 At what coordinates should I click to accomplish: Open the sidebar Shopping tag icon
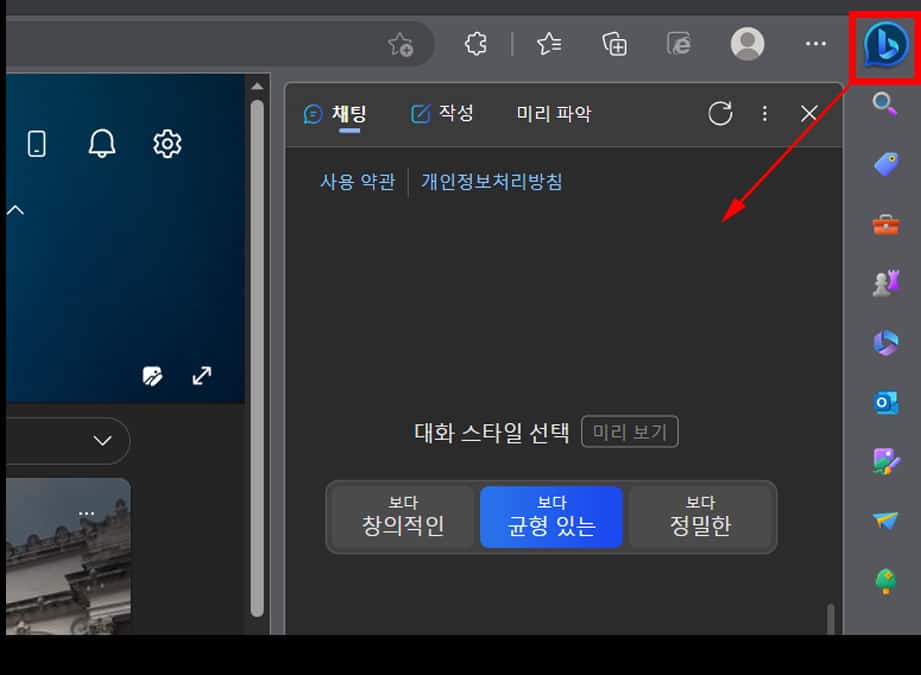[x=886, y=164]
